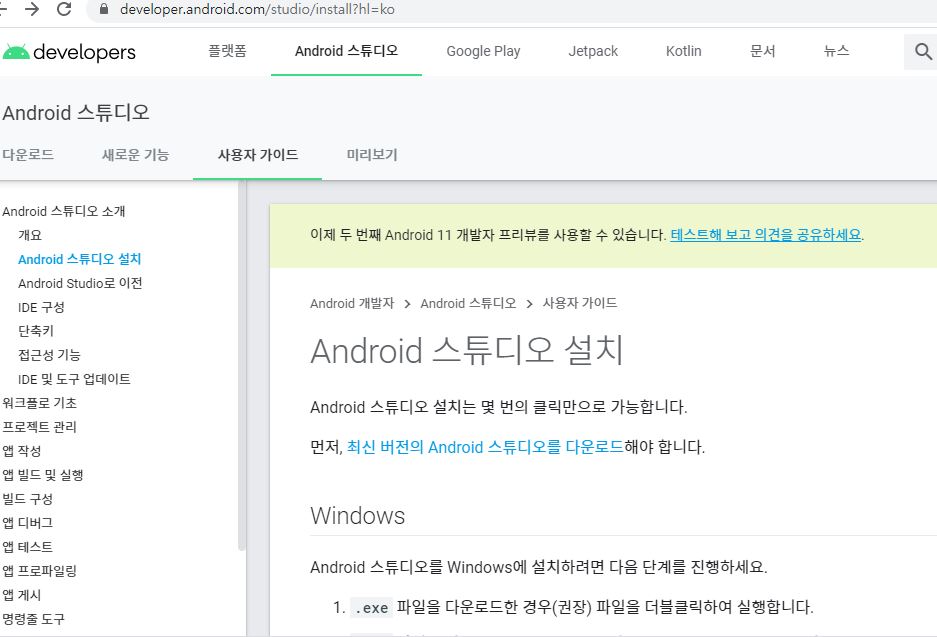937x637 pixels.
Task: Open the Kotlin navigation tab
Action: click(x=684, y=51)
